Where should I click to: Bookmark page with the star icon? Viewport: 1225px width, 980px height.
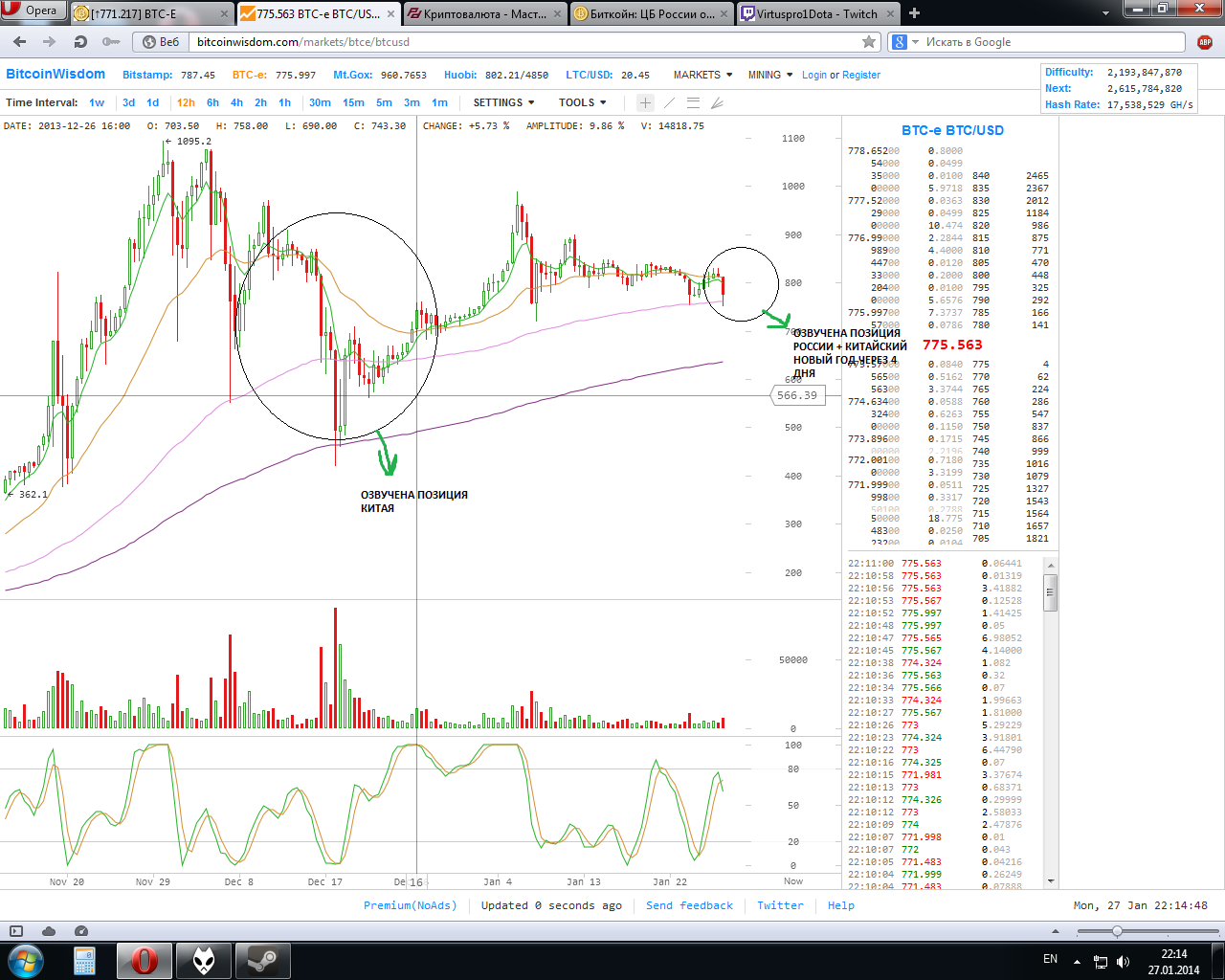(869, 42)
